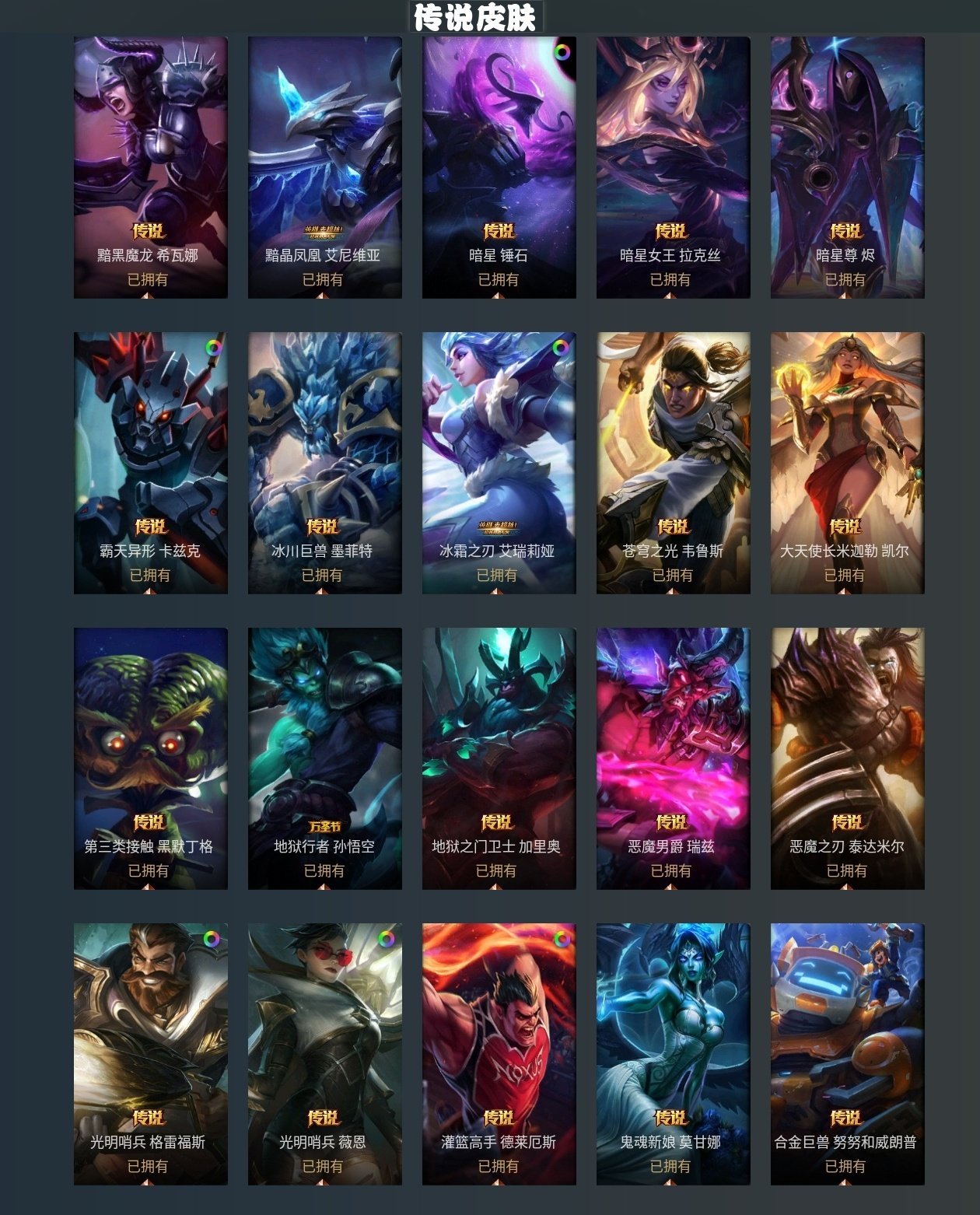Click 已拥有 under 冰川巨兽 墨菲特
Screen dimensions: 980x1215
pyautogui.click(x=322, y=575)
